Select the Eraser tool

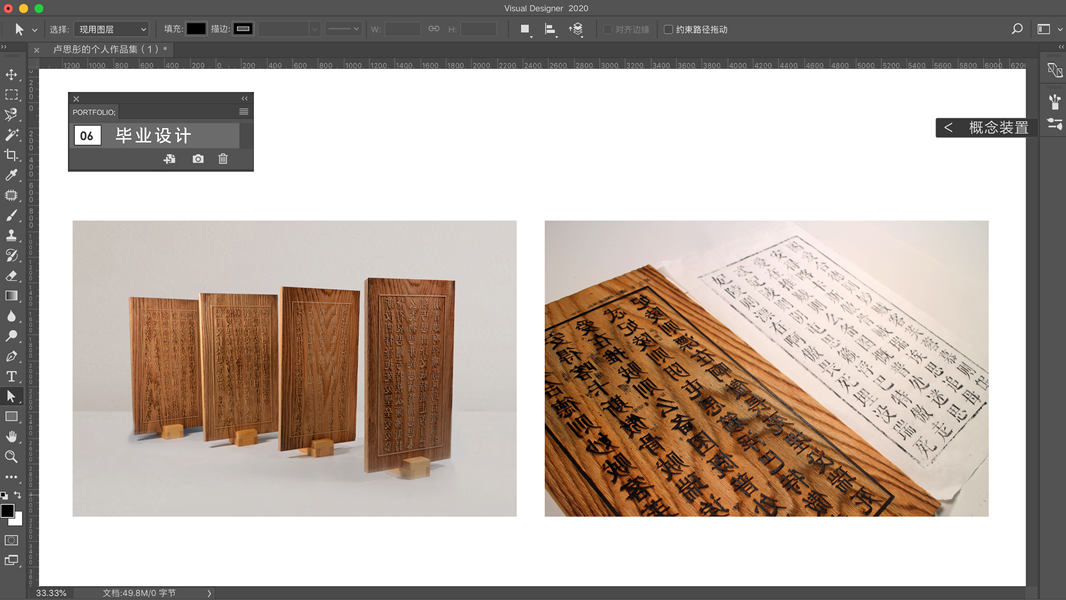click(x=12, y=275)
